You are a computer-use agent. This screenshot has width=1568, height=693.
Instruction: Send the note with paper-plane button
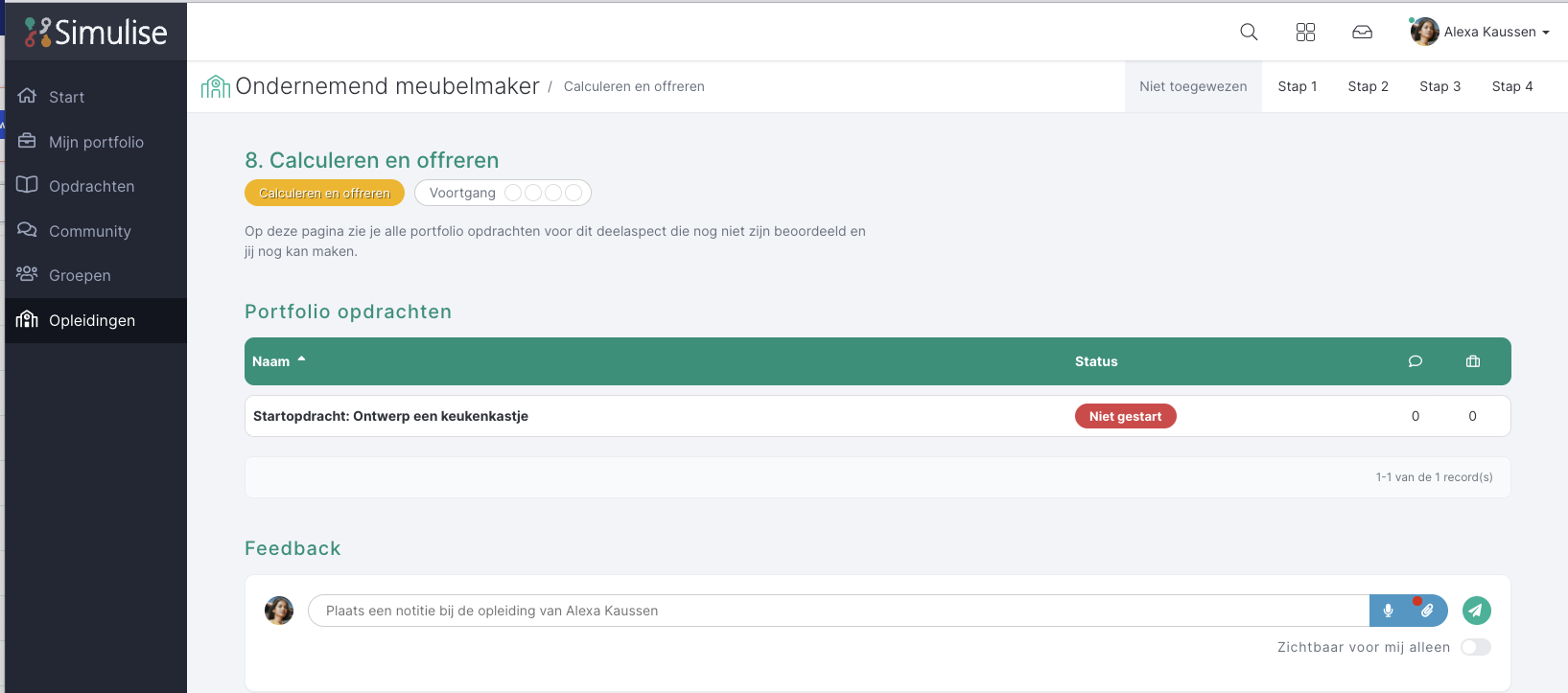point(1477,611)
